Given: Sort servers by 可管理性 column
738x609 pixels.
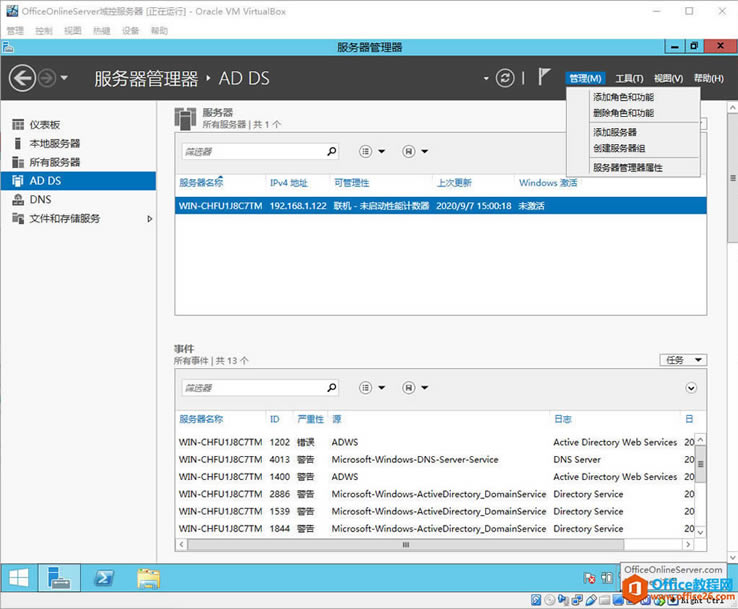Looking at the screenshot, I should click(352, 183).
